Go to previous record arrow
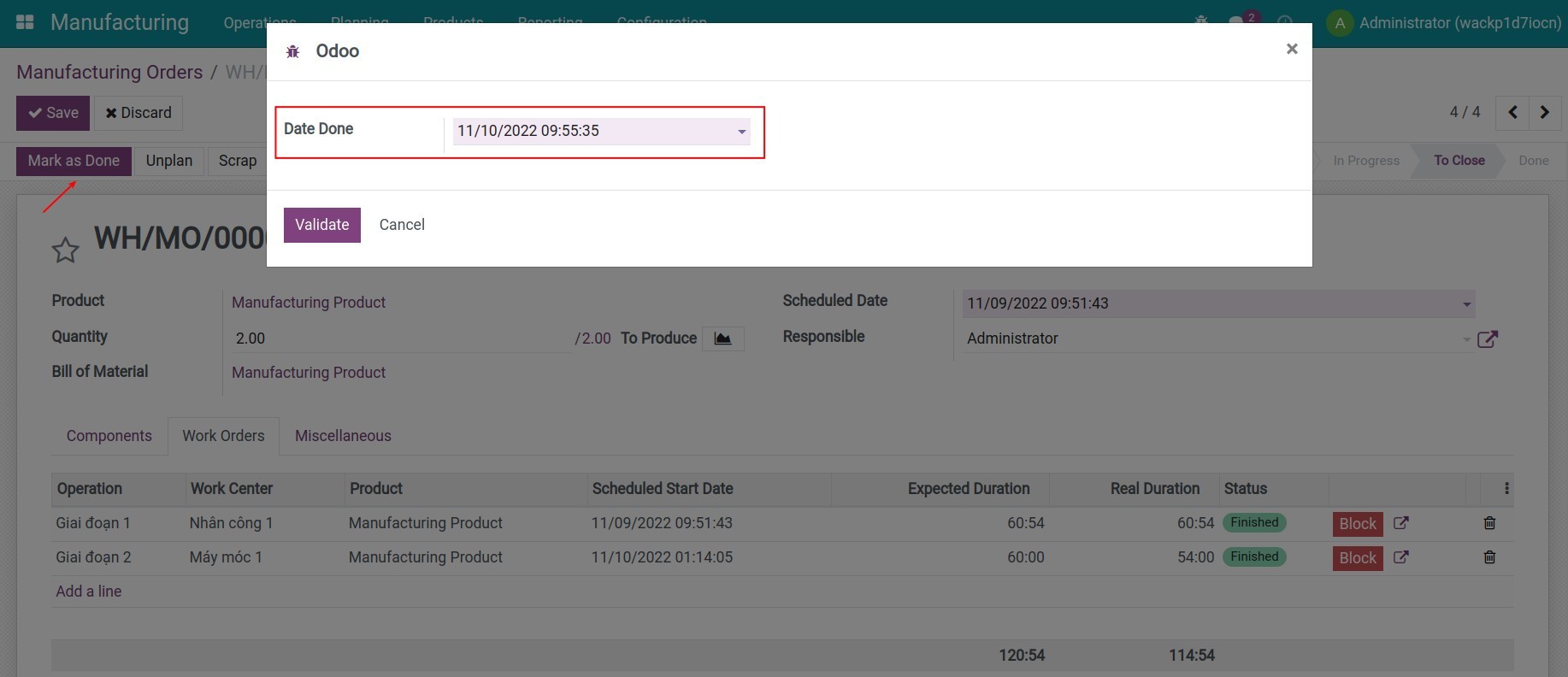 pos(1512,113)
